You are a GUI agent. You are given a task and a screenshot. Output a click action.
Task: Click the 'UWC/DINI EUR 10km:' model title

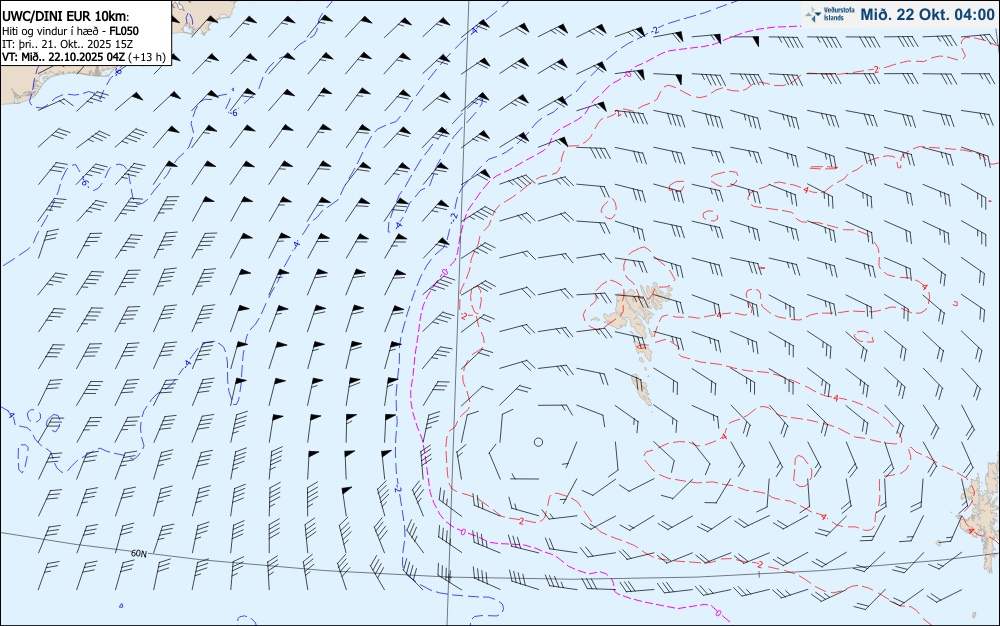coord(66,17)
